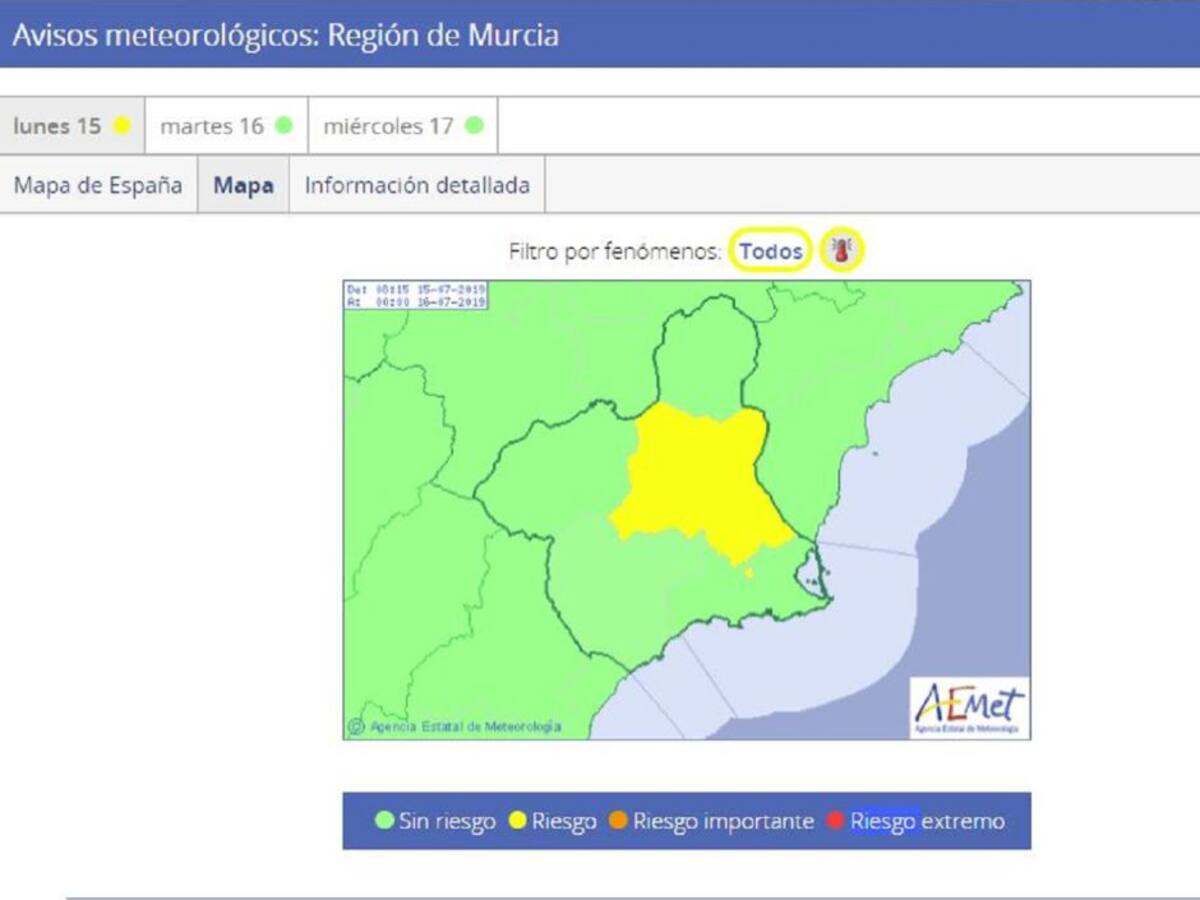Click the green Sin riesgo legend circle
Image resolution: width=1200 pixels, height=900 pixels.
384,822
